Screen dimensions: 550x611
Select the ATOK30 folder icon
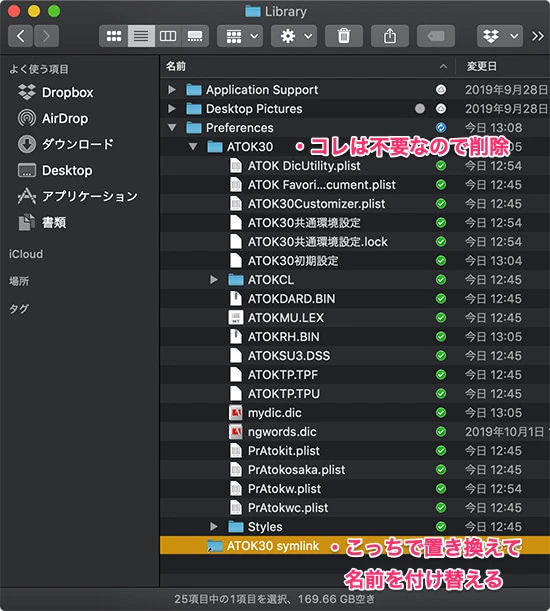[x=215, y=147]
